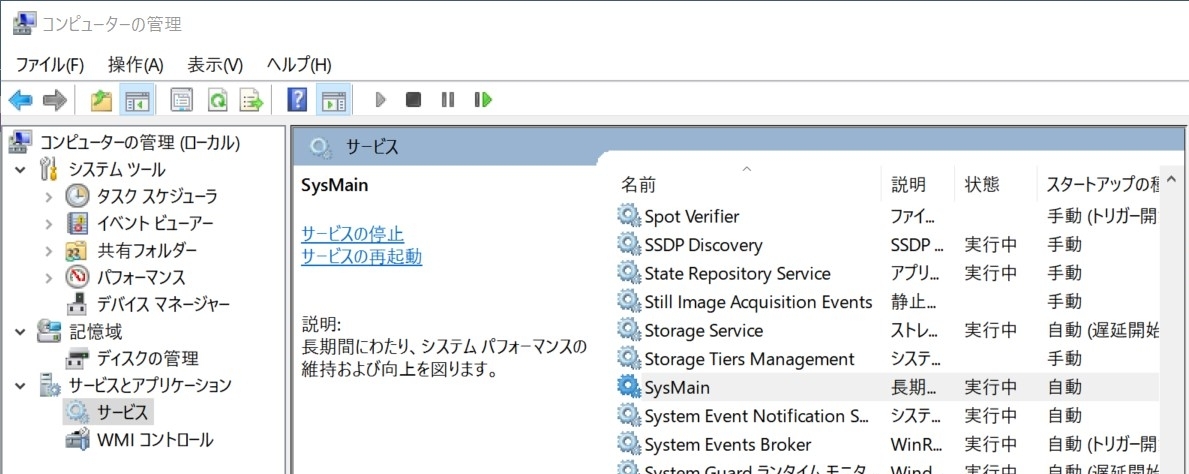Click the Pause service toolbar icon

[448, 99]
